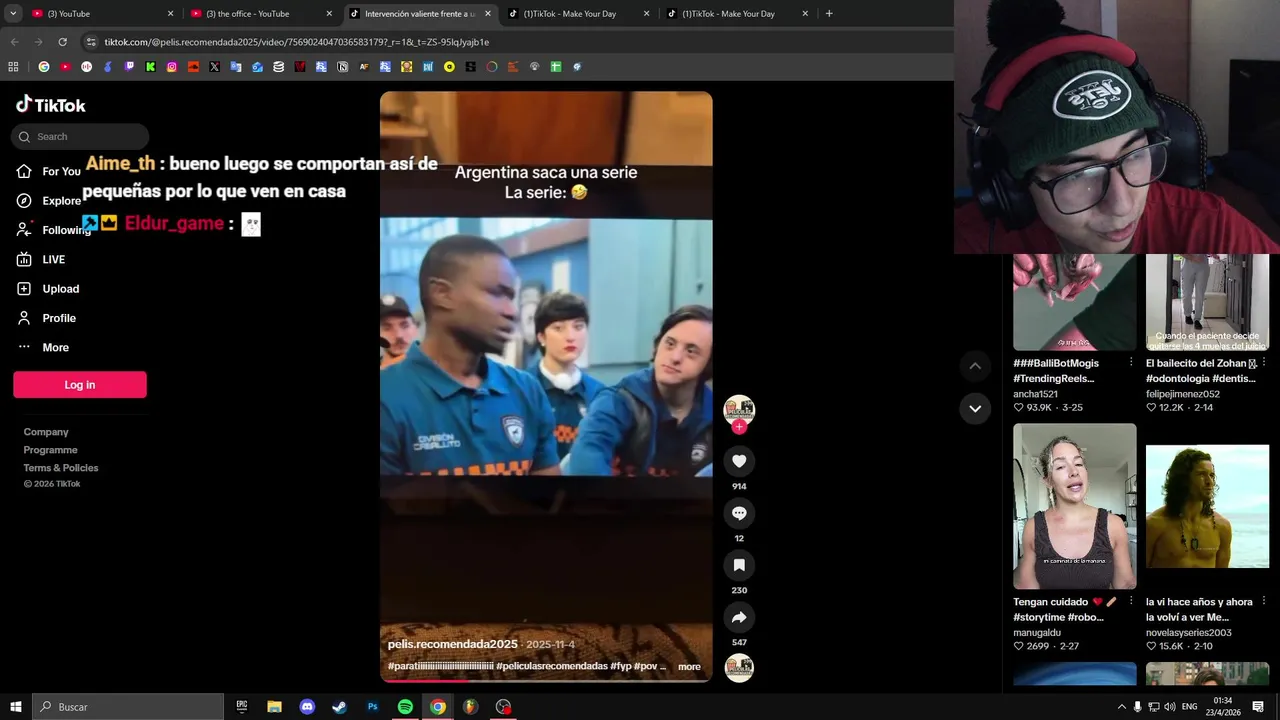This screenshot has height=720, width=1280.
Task: Expand the Terms & Policies footer section
Action: [61, 468]
